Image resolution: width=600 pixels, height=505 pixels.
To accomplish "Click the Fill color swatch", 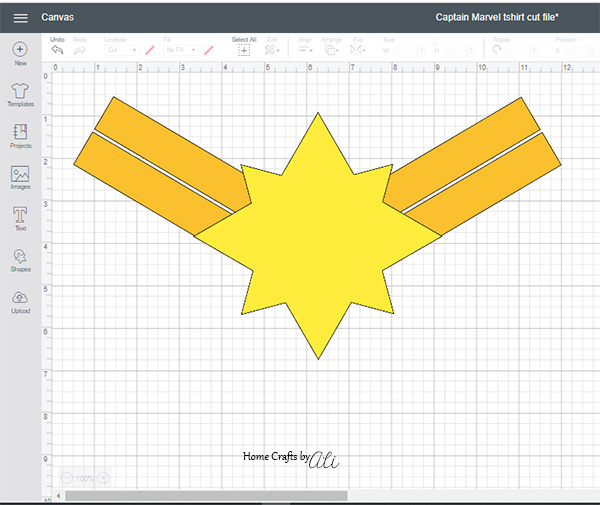I will (209, 50).
